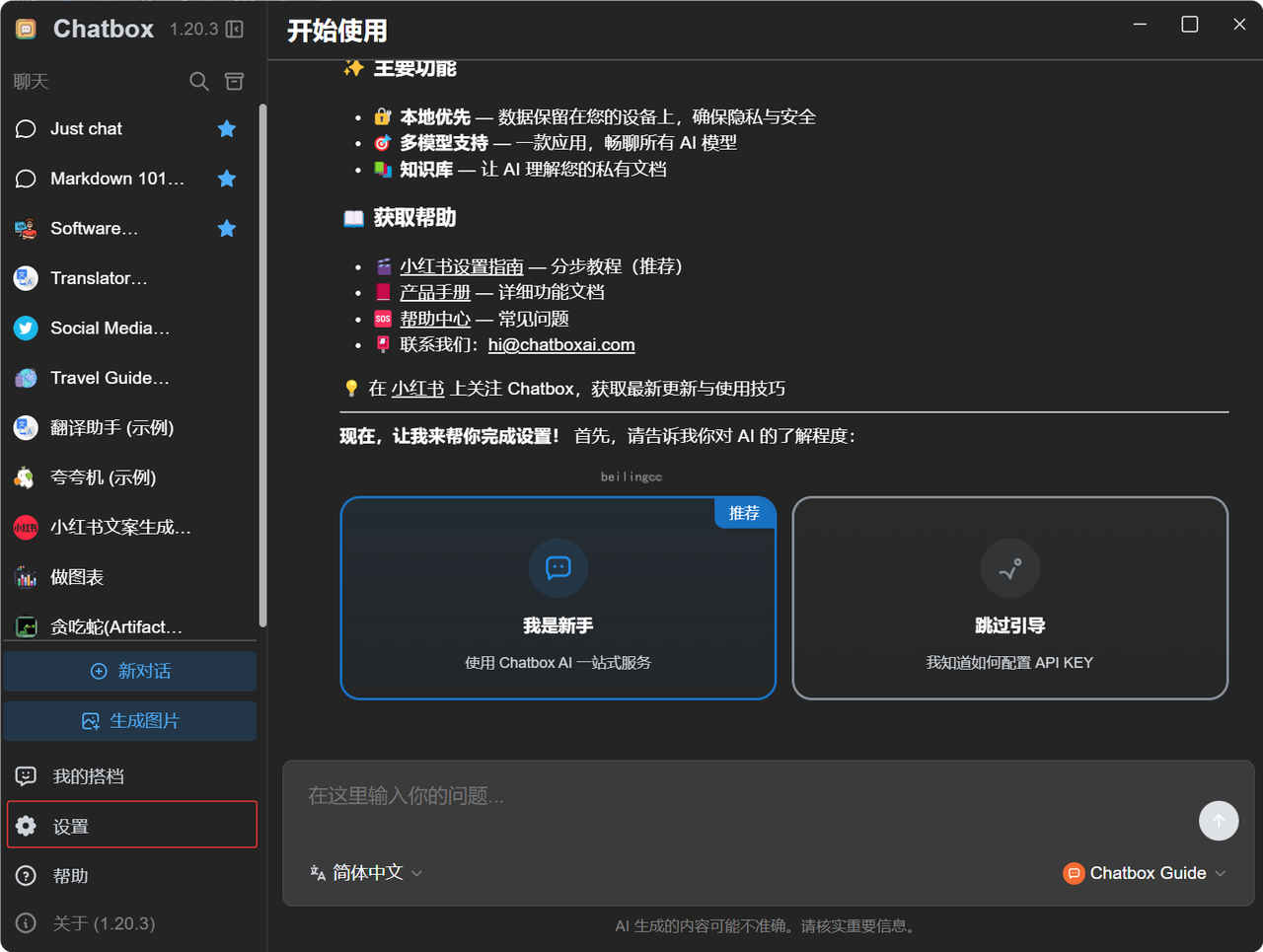
Task: Click the sidebar chat list scrollbar
Action: tap(262, 365)
